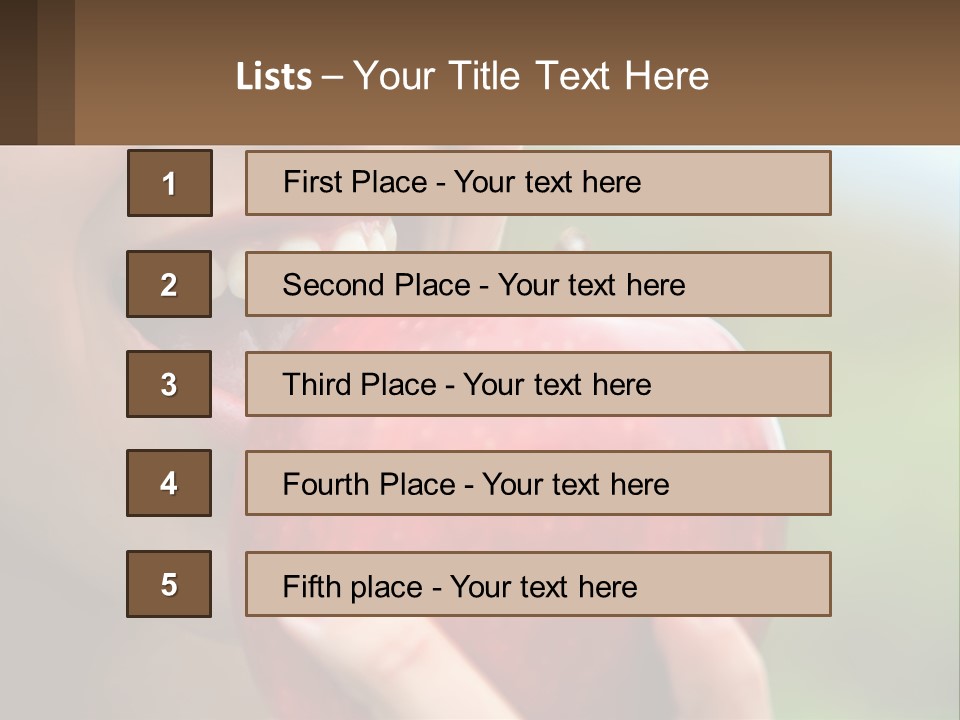Click the lighter brown stripe beside the dark stripe
Image resolution: width=960 pixels, height=720 pixels.
click(56, 72)
